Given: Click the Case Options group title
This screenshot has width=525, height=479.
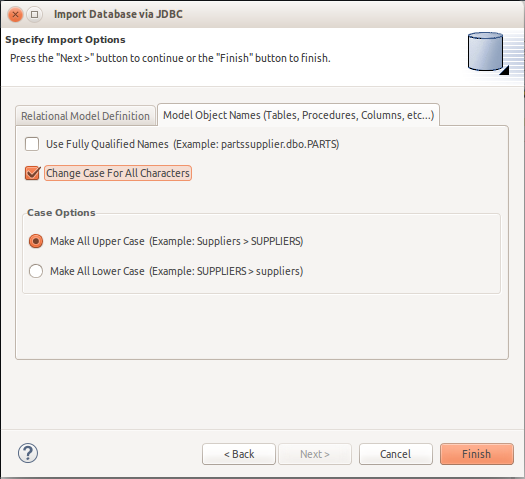Looking at the screenshot, I should (x=61, y=213).
